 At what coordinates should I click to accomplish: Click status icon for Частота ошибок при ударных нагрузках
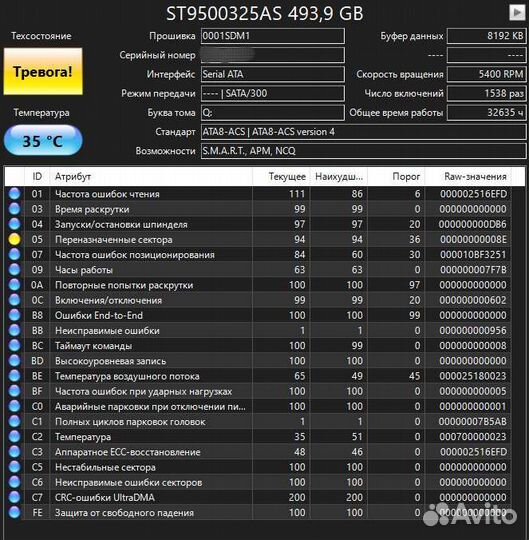click(14, 391)
